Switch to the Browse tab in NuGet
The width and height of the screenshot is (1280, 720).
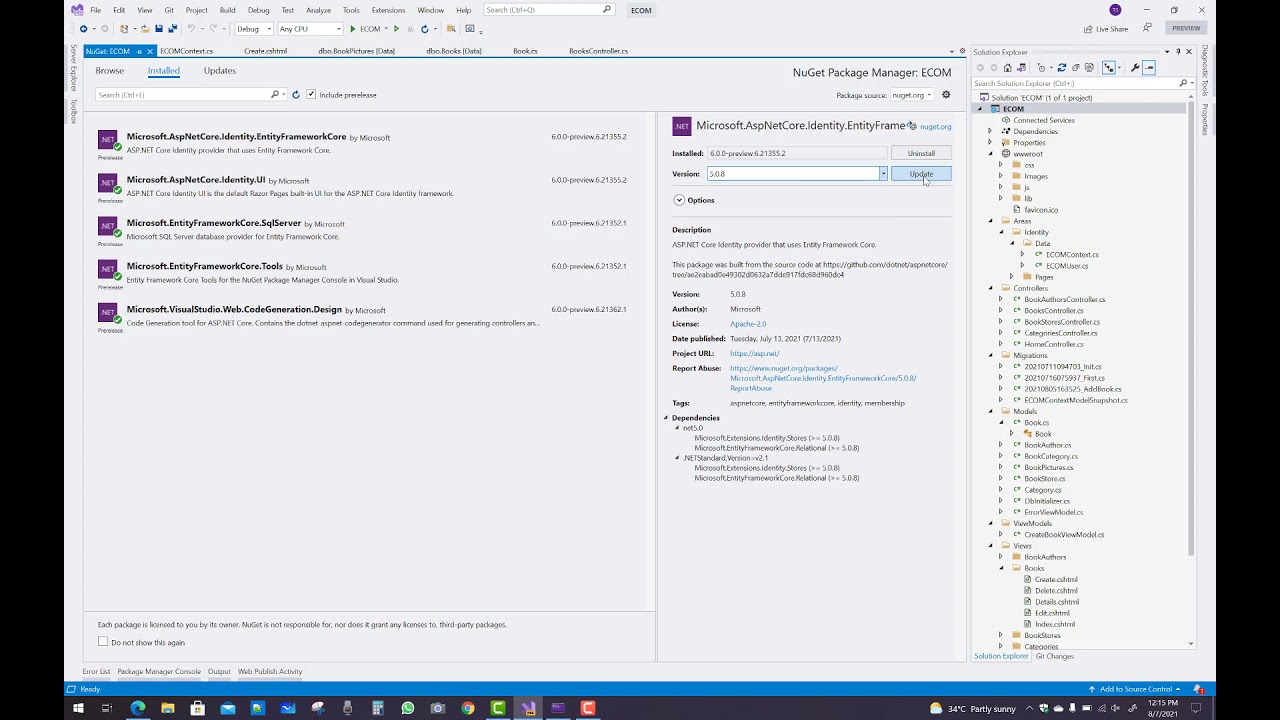click(110, 71)
